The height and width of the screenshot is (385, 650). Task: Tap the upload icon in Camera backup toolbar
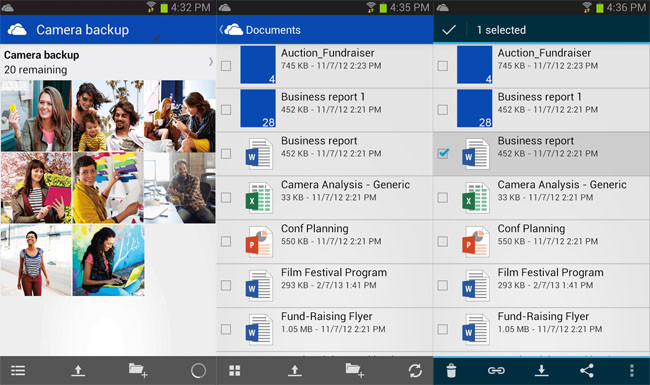(x=78, y=370)
